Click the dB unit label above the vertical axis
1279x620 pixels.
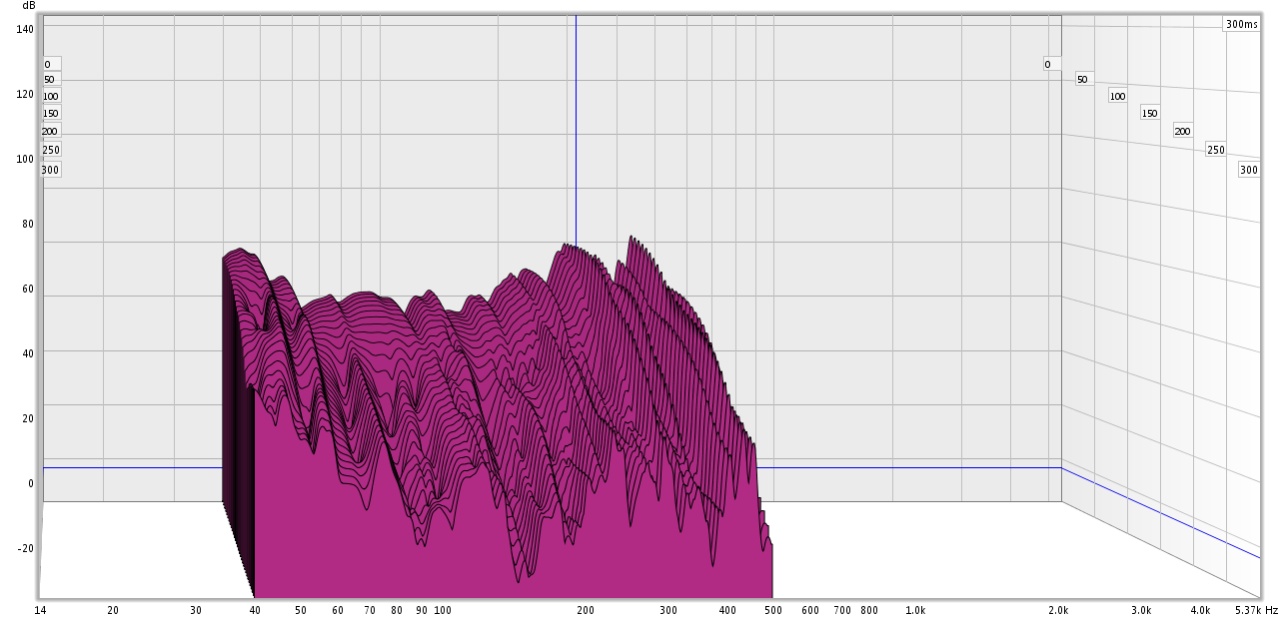pyautogui.click(x=29, y=6)
